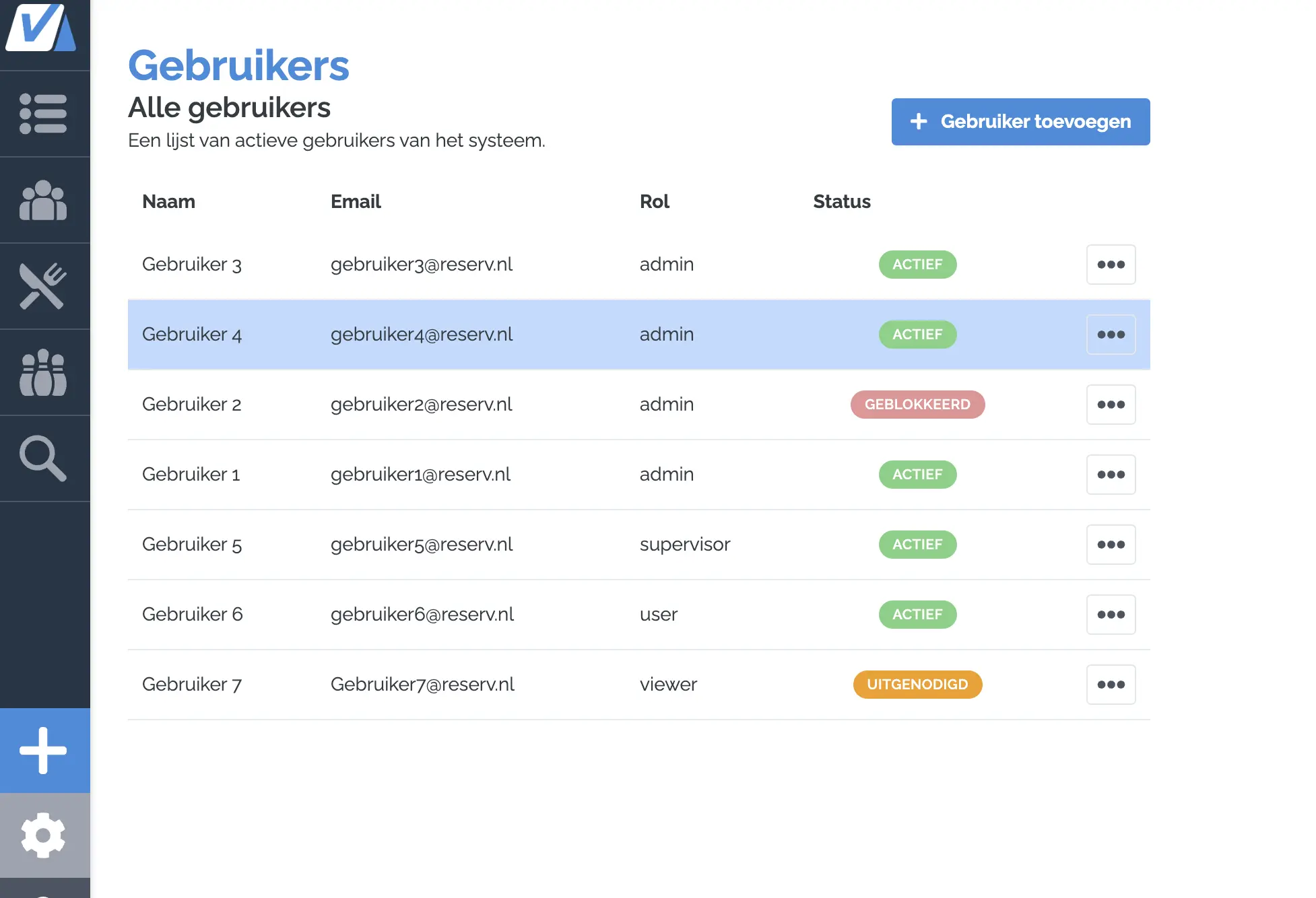Open actions menu for Gebruiker 5
Viewport: 1316px width, 898px height.
pyautogui.click(x=1111, y=545)
